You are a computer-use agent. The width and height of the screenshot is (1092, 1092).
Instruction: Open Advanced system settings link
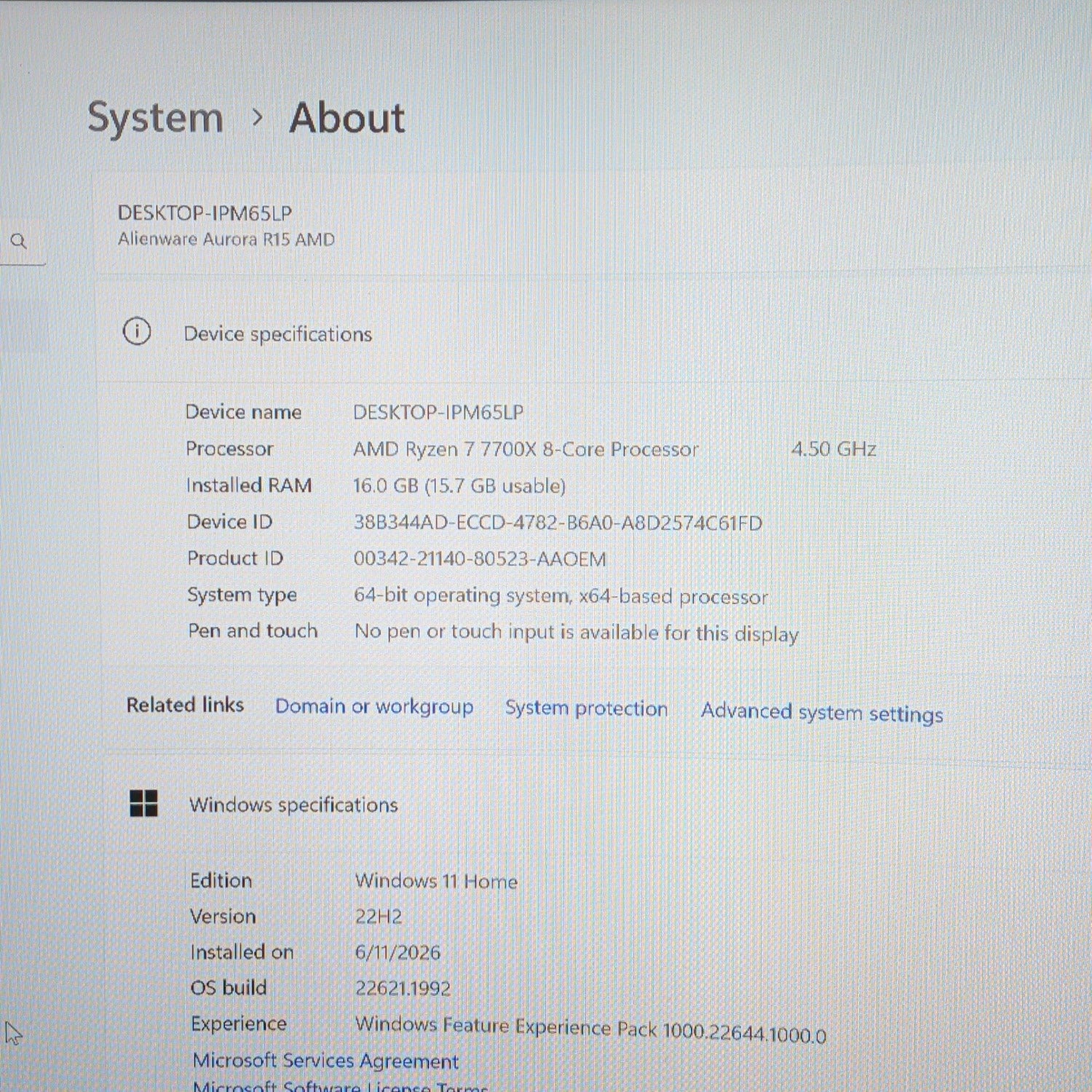[x=822, y=713]
